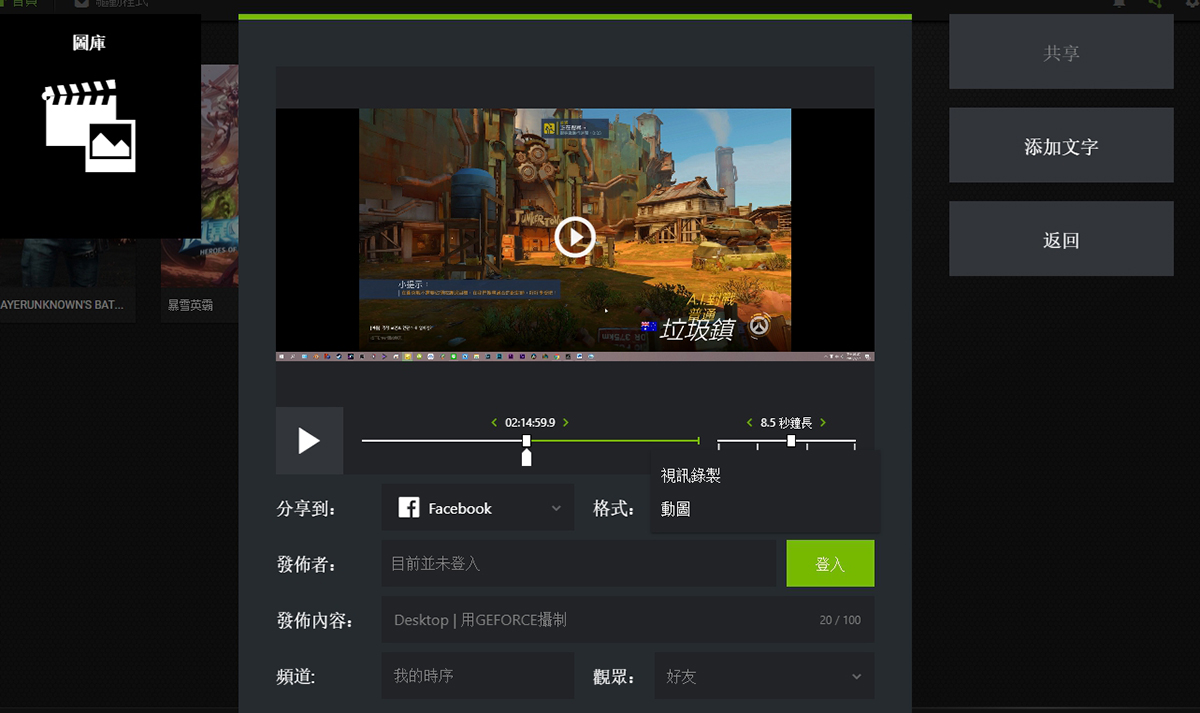This screenshot has width=1200, height=713.
Task: Click the clip duration slider handle
Action: click(791, 441)
